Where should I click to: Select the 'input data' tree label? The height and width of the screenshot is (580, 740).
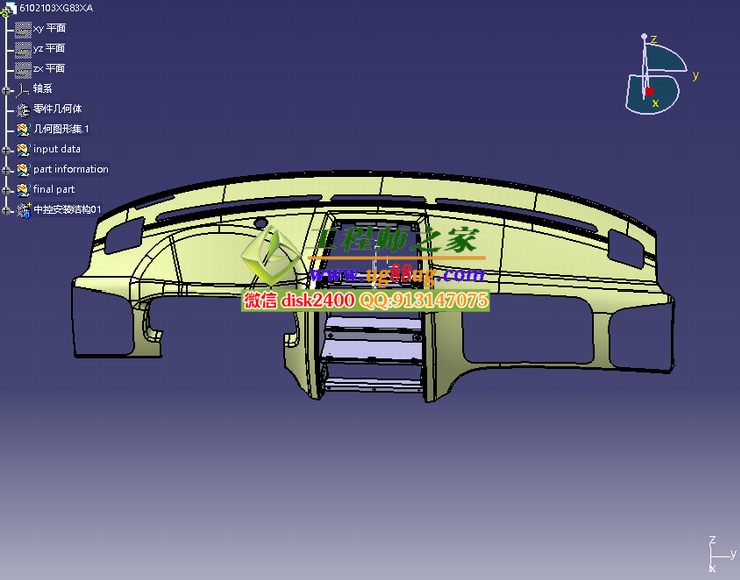(x=57, y=149)
